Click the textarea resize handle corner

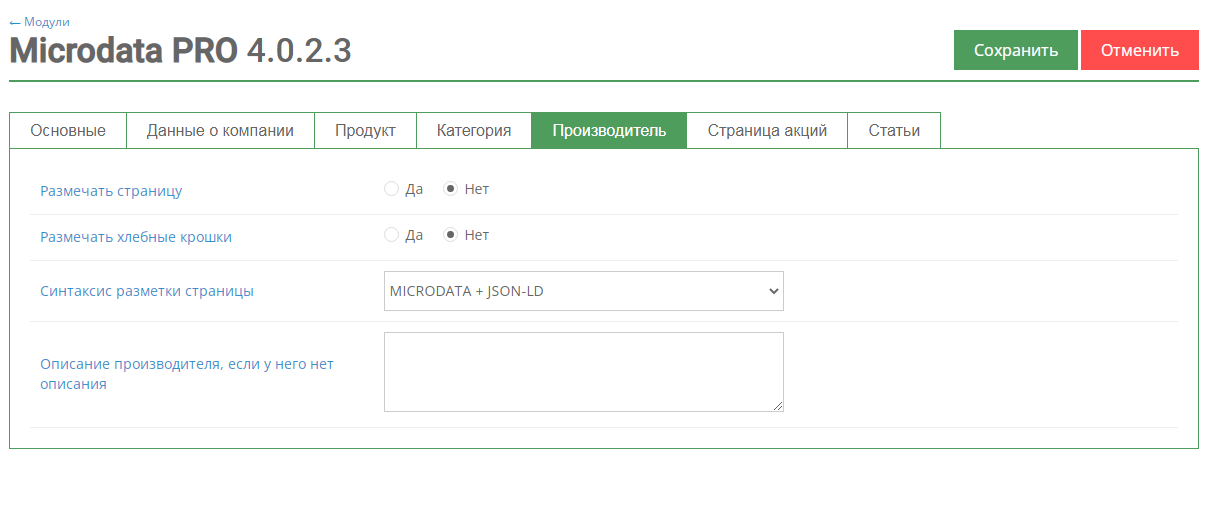point(777,405)
